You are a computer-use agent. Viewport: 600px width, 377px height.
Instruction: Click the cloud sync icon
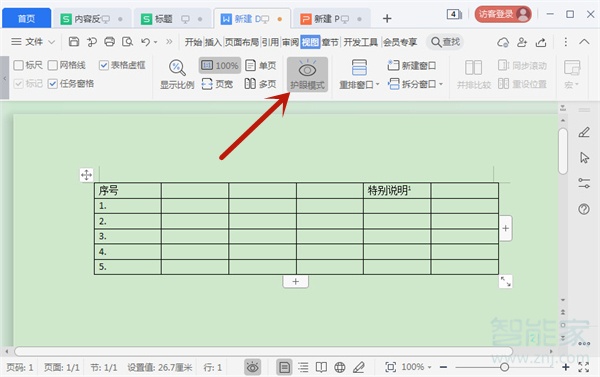(x=503, y=42)
